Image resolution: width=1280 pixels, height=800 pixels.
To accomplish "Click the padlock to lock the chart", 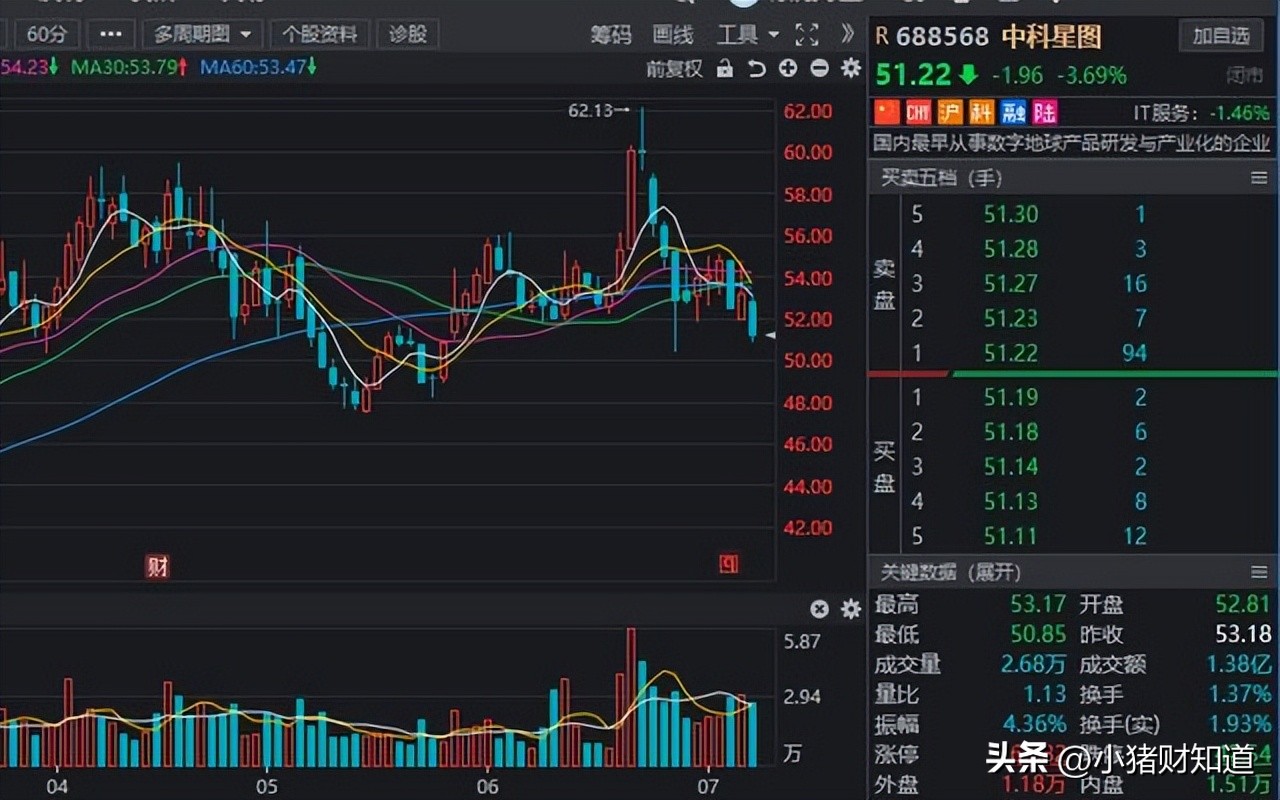I will (x=724, y=70).
